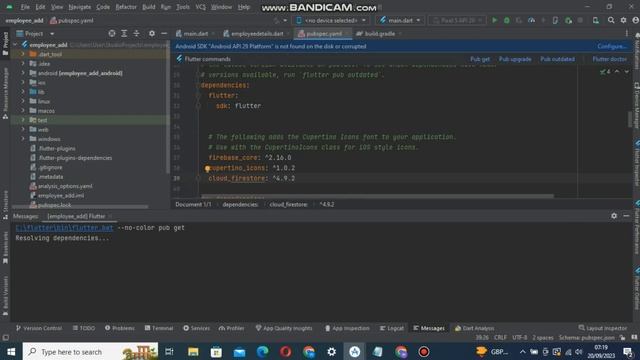Expand the test folder
Viewport: 640px width, 360px height.
click(23, 120)
